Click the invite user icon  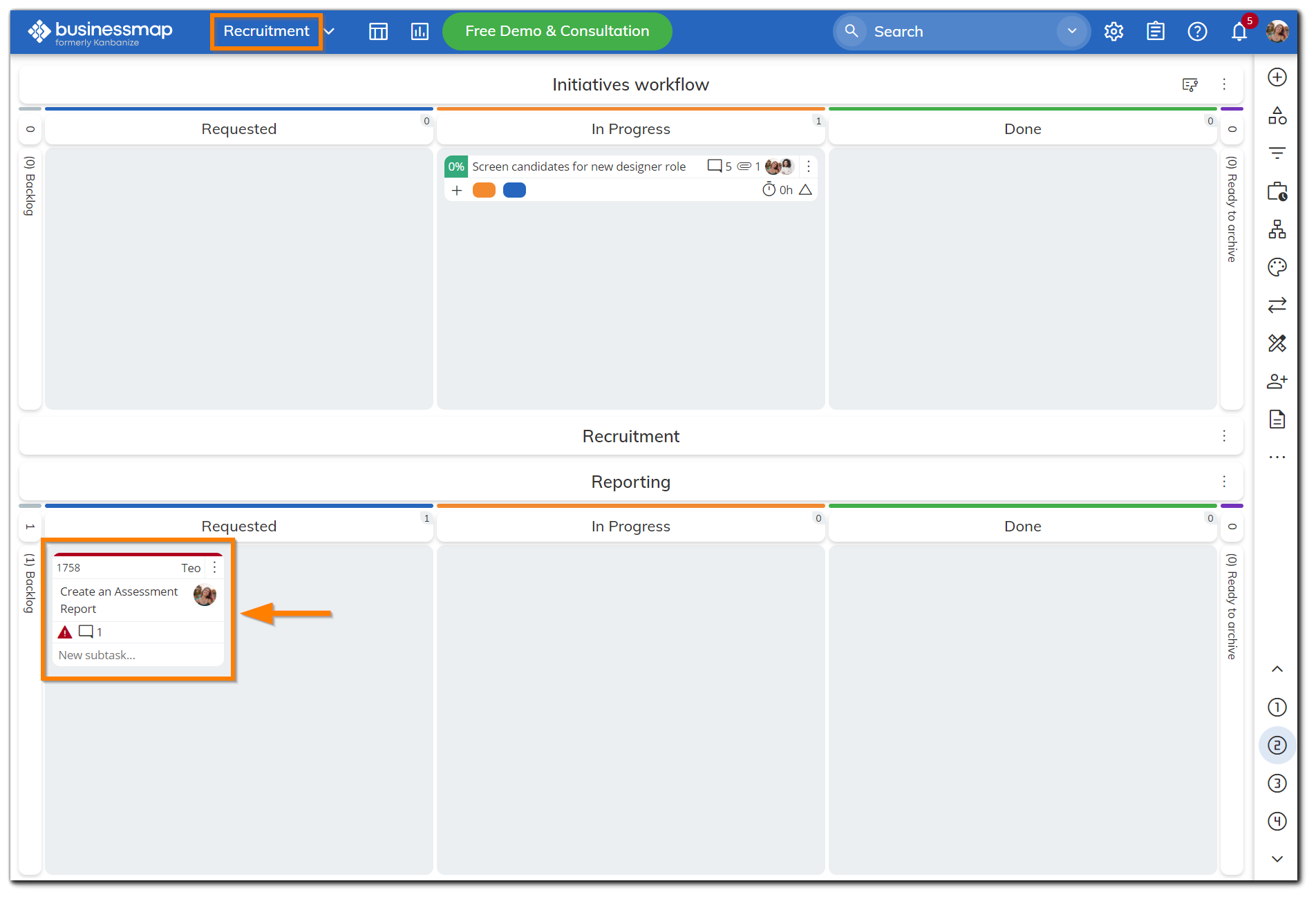pyautogui.click(x=1277, y=381)
